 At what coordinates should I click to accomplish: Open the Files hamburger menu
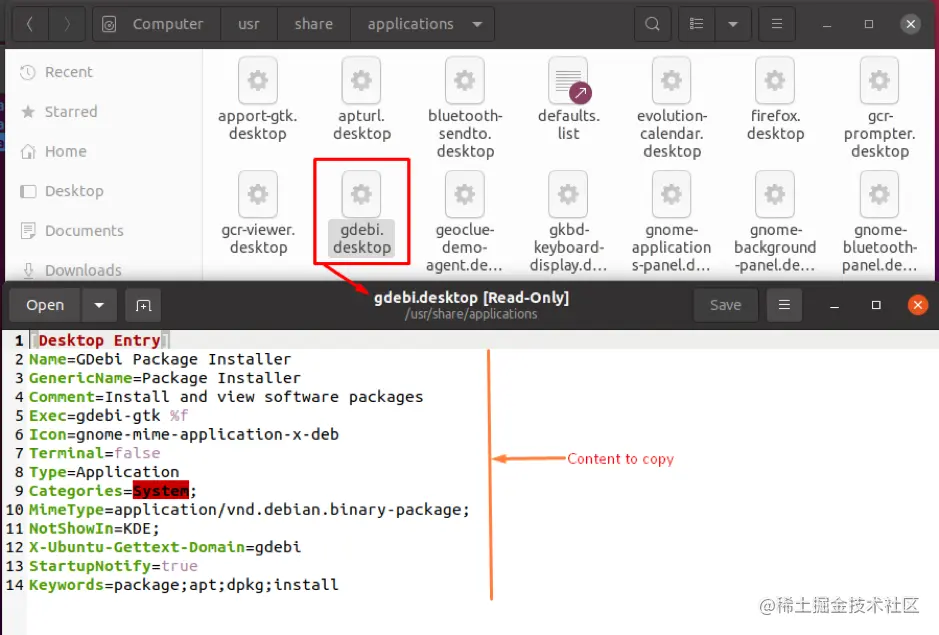pos(777,24)
